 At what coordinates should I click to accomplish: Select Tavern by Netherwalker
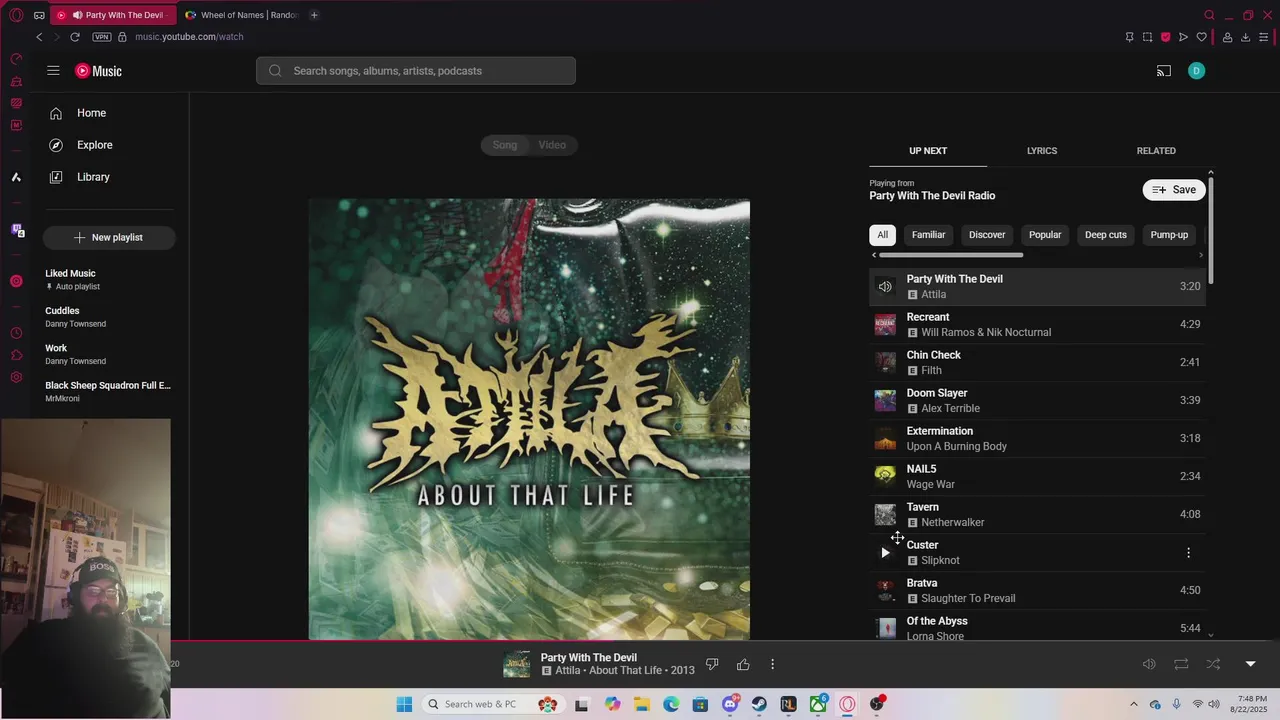(x=1037, y=514)
